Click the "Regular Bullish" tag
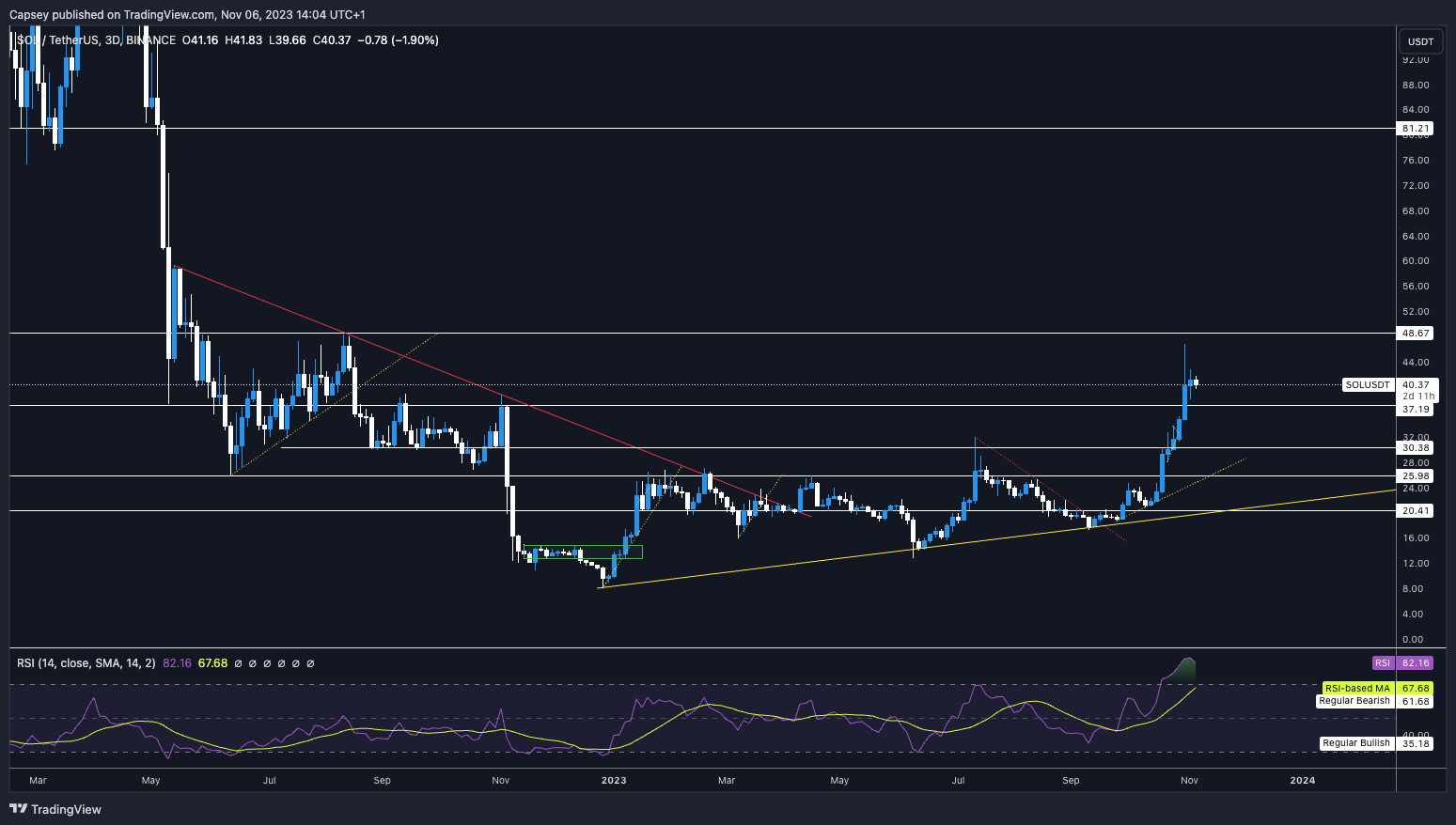 [x=1356, y=743]
